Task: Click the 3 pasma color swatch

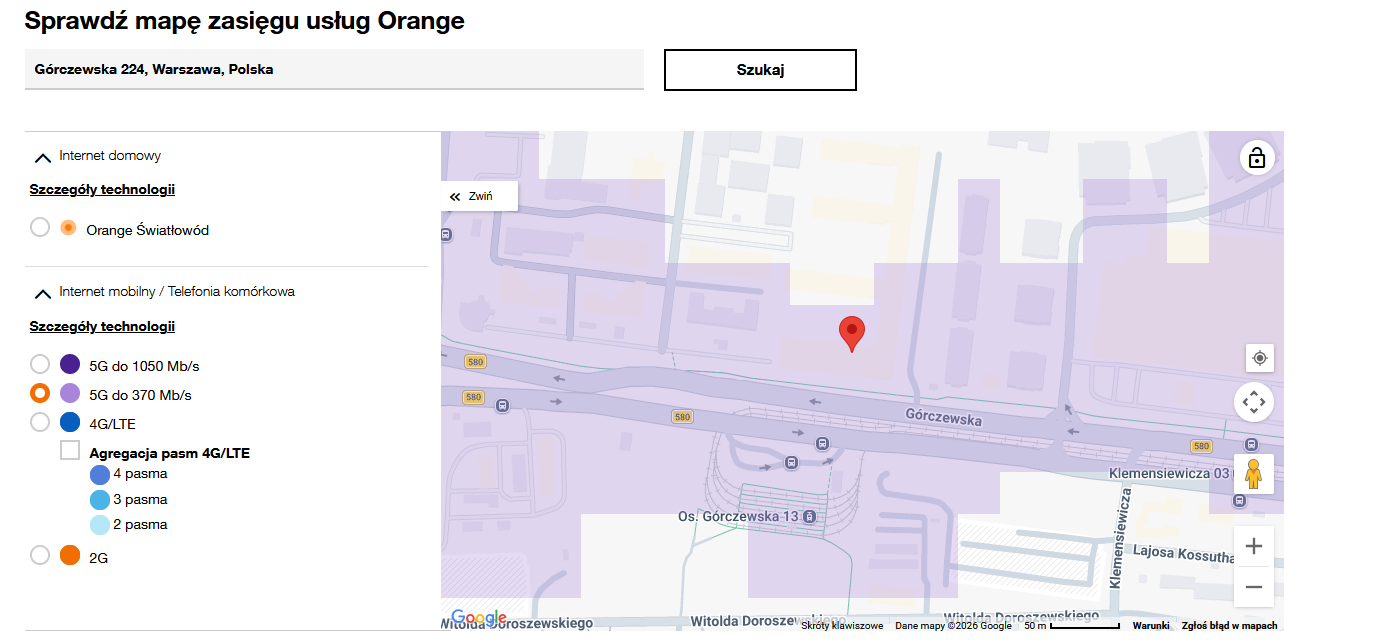Action: coord(100,500)
